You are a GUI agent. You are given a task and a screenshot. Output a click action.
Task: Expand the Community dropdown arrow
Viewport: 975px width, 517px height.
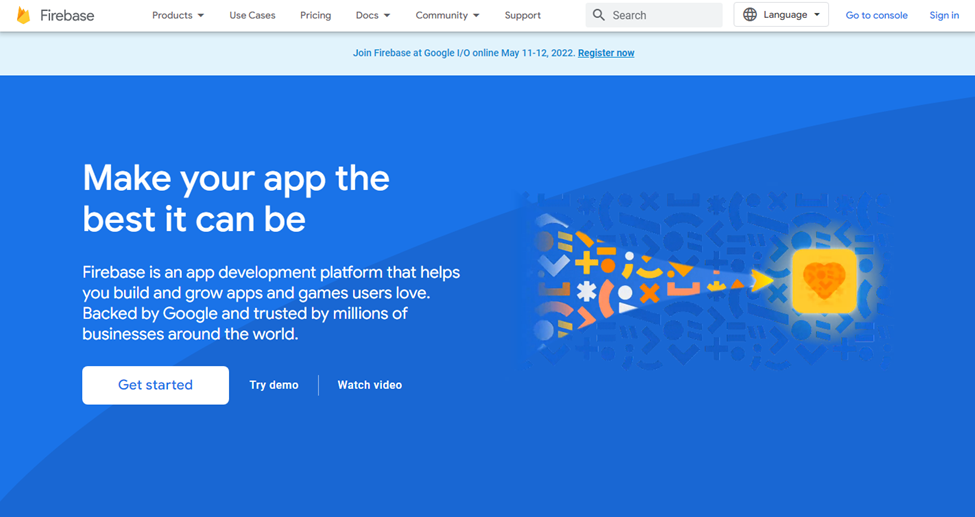(x=476, y=16)
